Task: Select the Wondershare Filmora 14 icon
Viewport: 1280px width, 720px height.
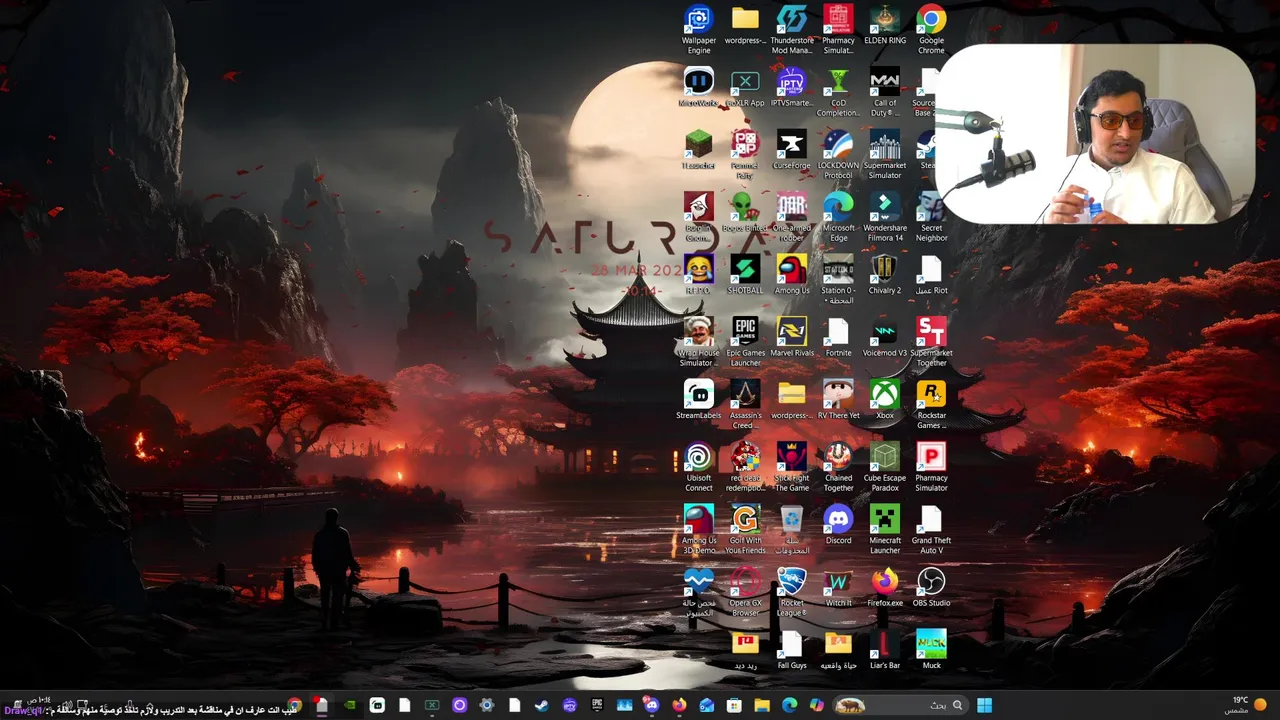Action: coord(885,217)
